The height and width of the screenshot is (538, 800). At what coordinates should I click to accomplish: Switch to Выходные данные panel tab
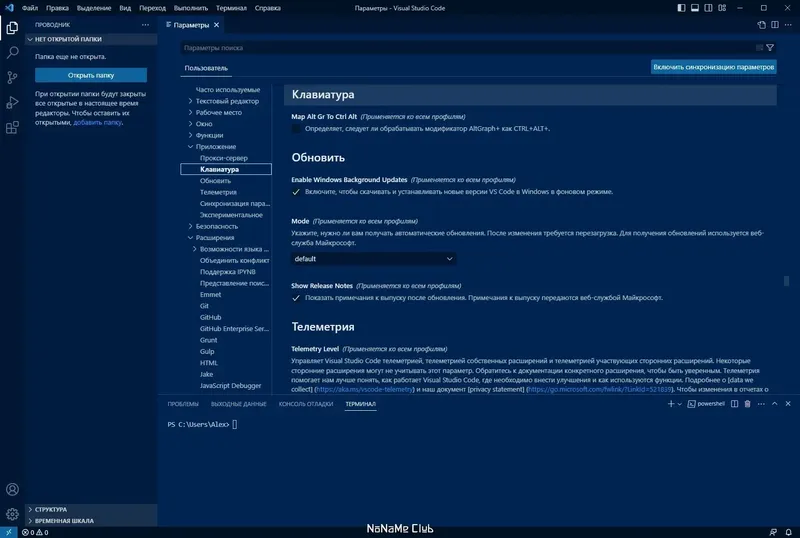(x=238, y=404)
